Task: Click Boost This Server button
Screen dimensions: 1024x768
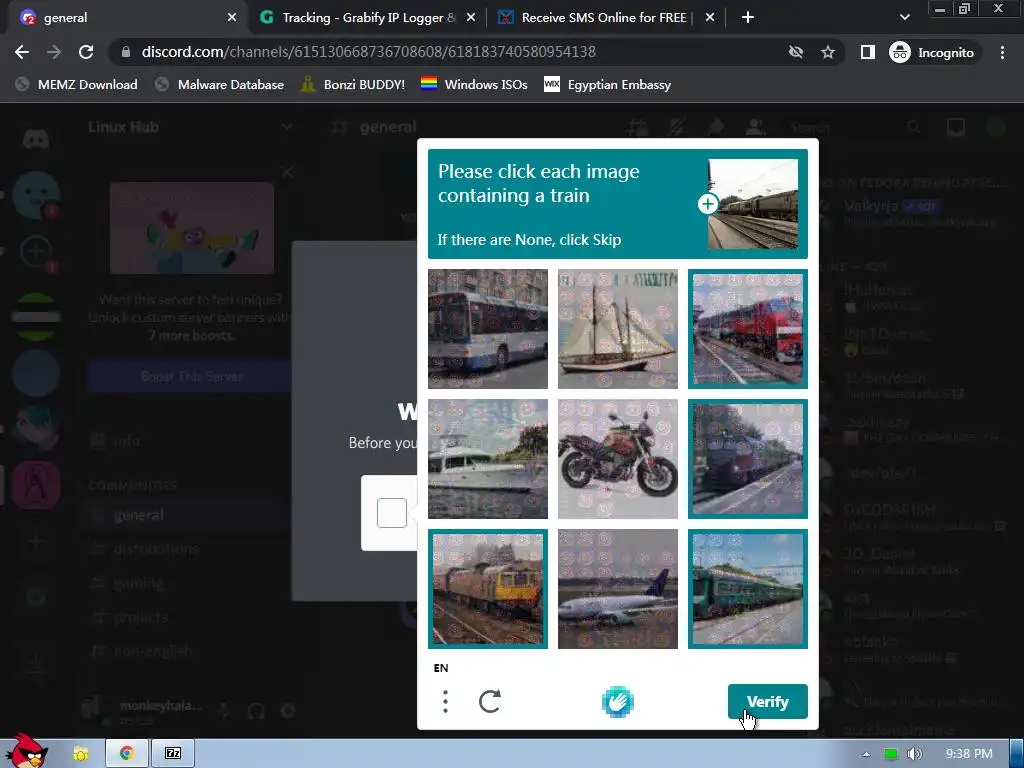Action: [191, 376]
